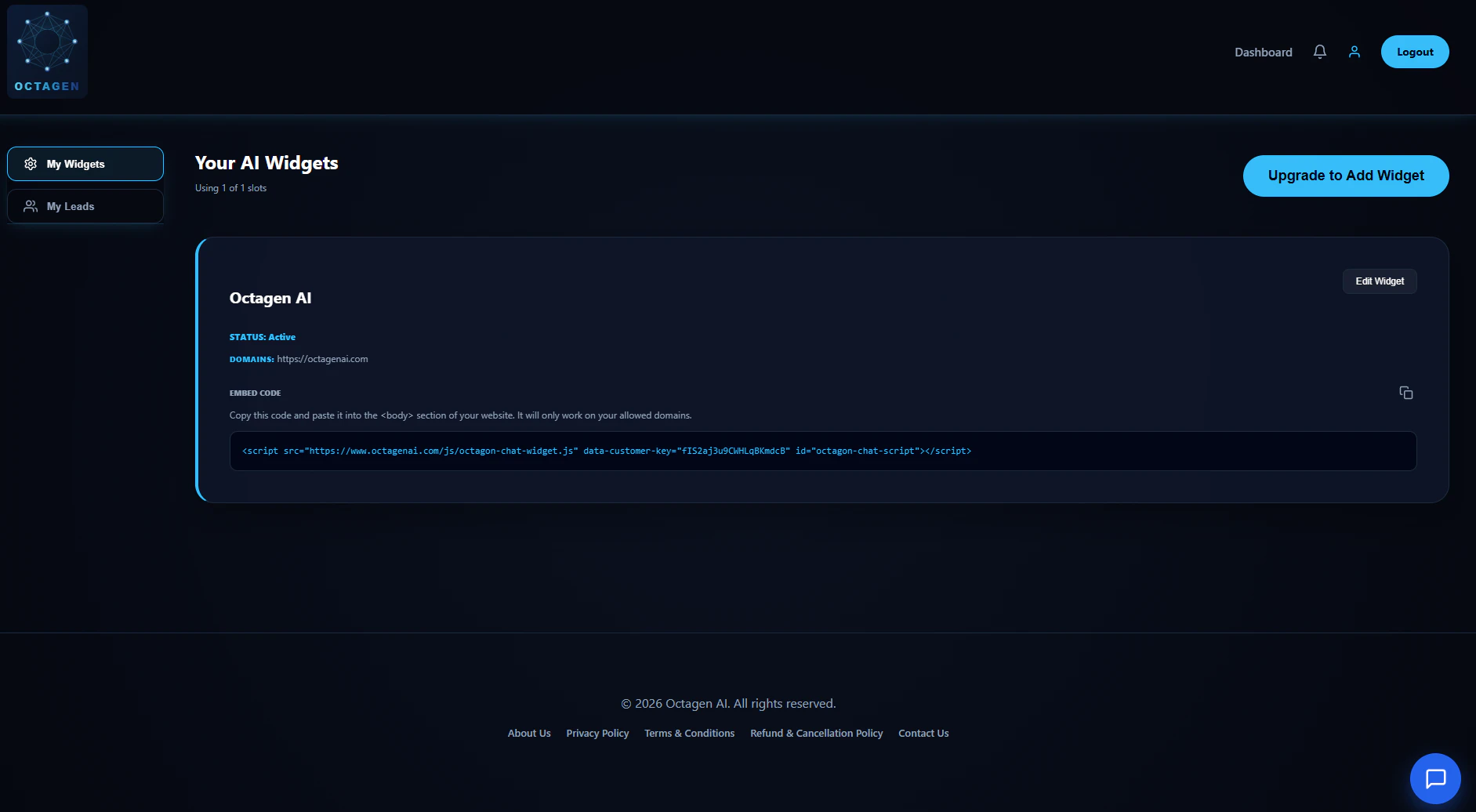Viewport: 1476px width, 812px height.
Task: Open My Leads in the sidebar
Action: point(85,206)
